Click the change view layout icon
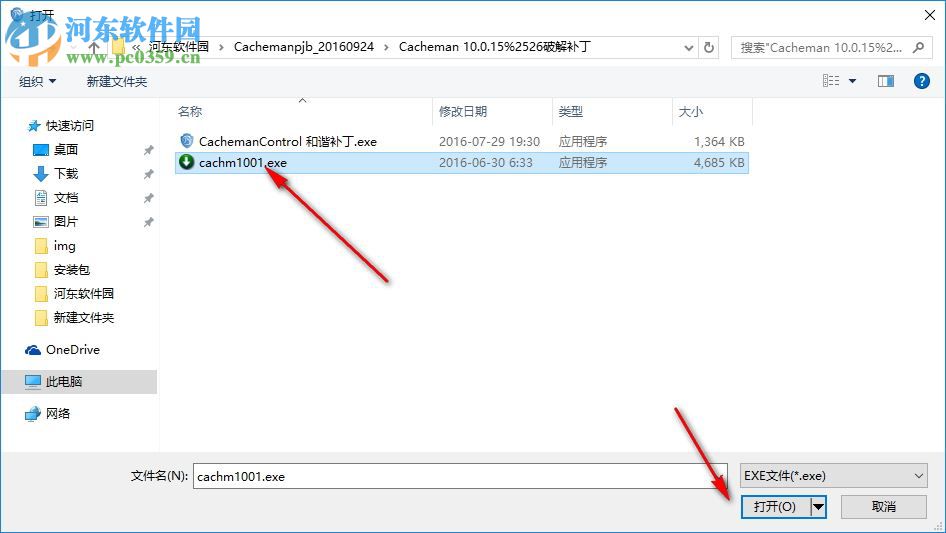 pos(831,80)
